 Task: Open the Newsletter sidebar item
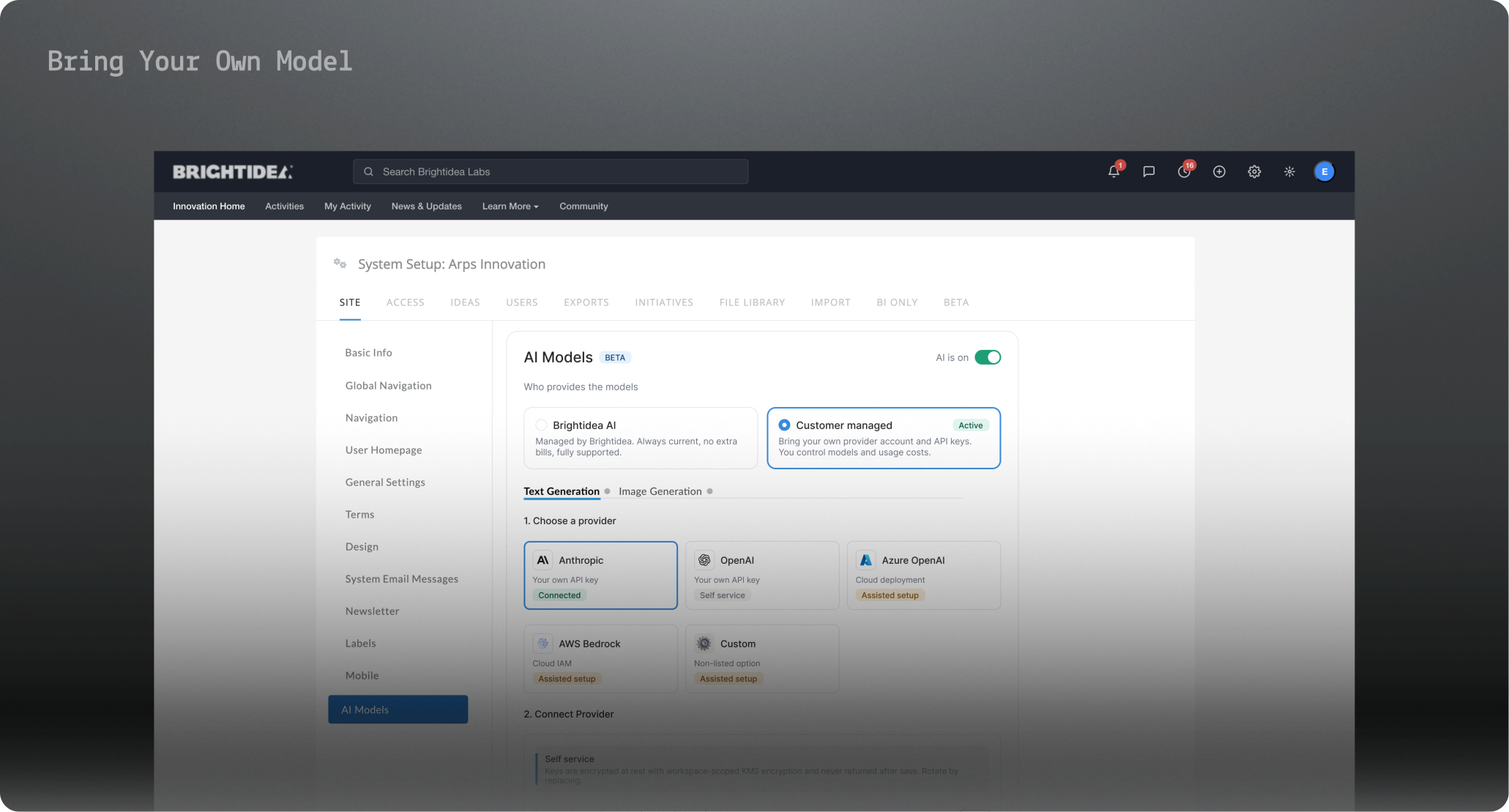(372, 611)
